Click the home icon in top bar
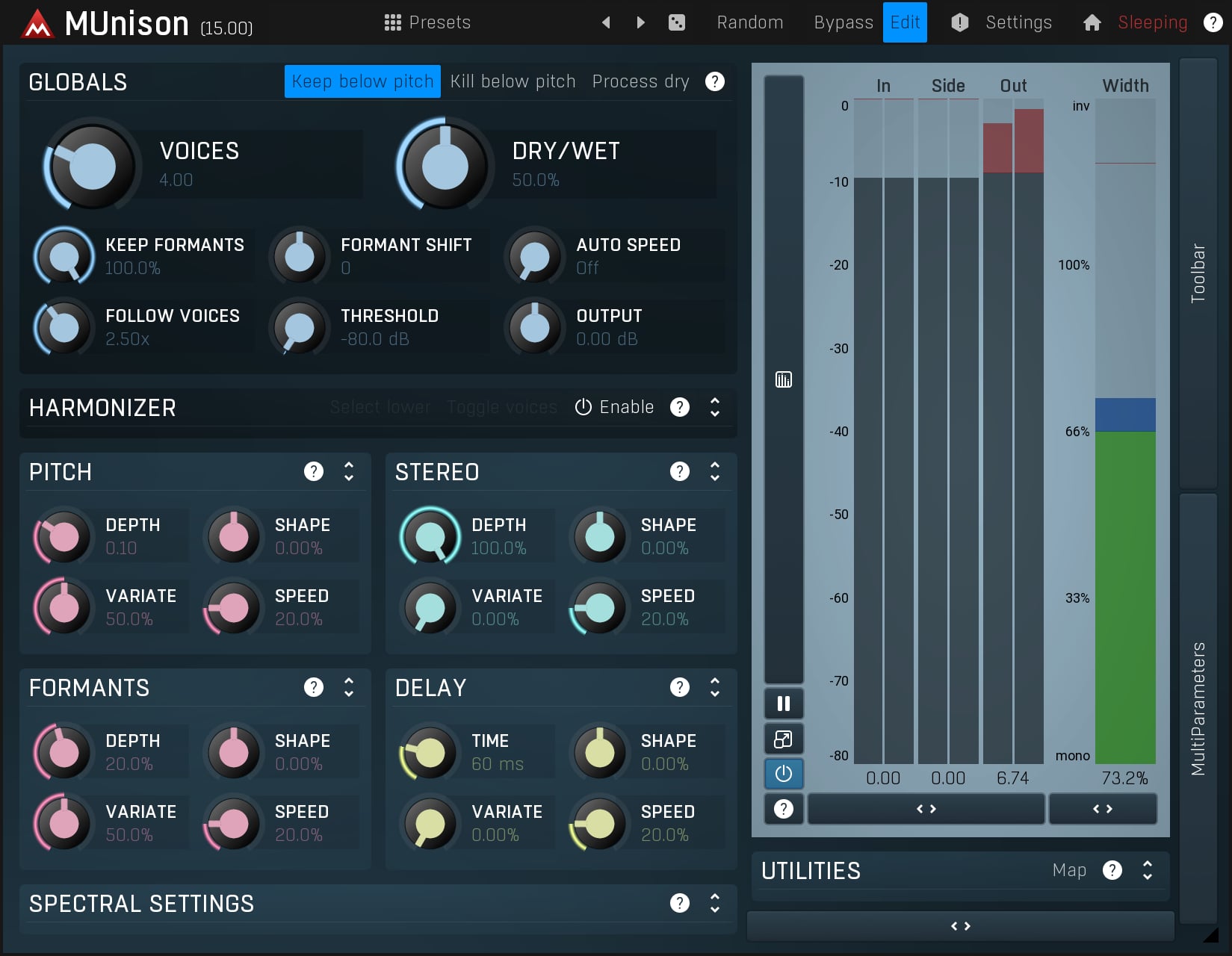1232x956 pixels. (1092, 22)
